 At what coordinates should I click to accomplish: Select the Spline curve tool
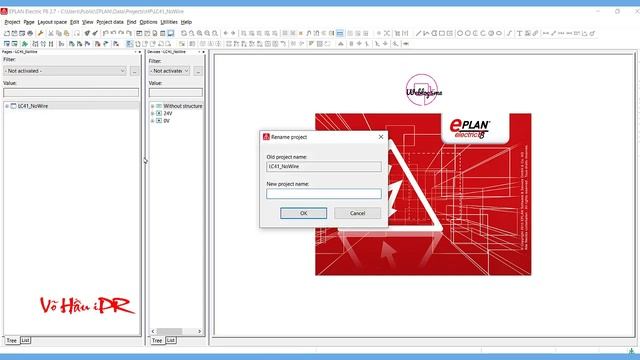[x=509, y=33]
